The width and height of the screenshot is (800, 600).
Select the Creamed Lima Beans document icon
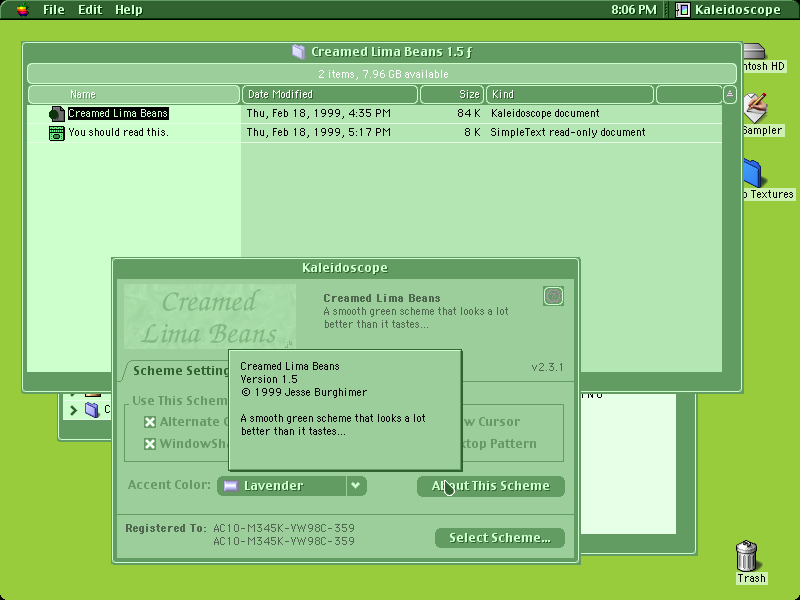pyautogui.click(x=57, y=114)
